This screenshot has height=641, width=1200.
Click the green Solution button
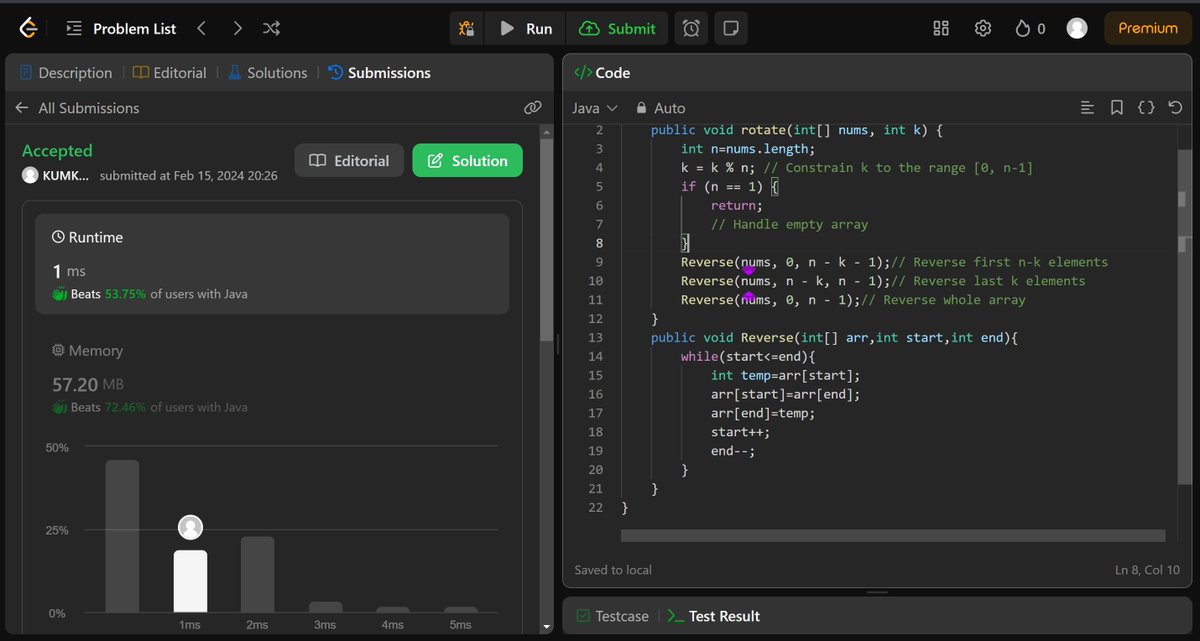pyautogui.click(x=467, y=161)
